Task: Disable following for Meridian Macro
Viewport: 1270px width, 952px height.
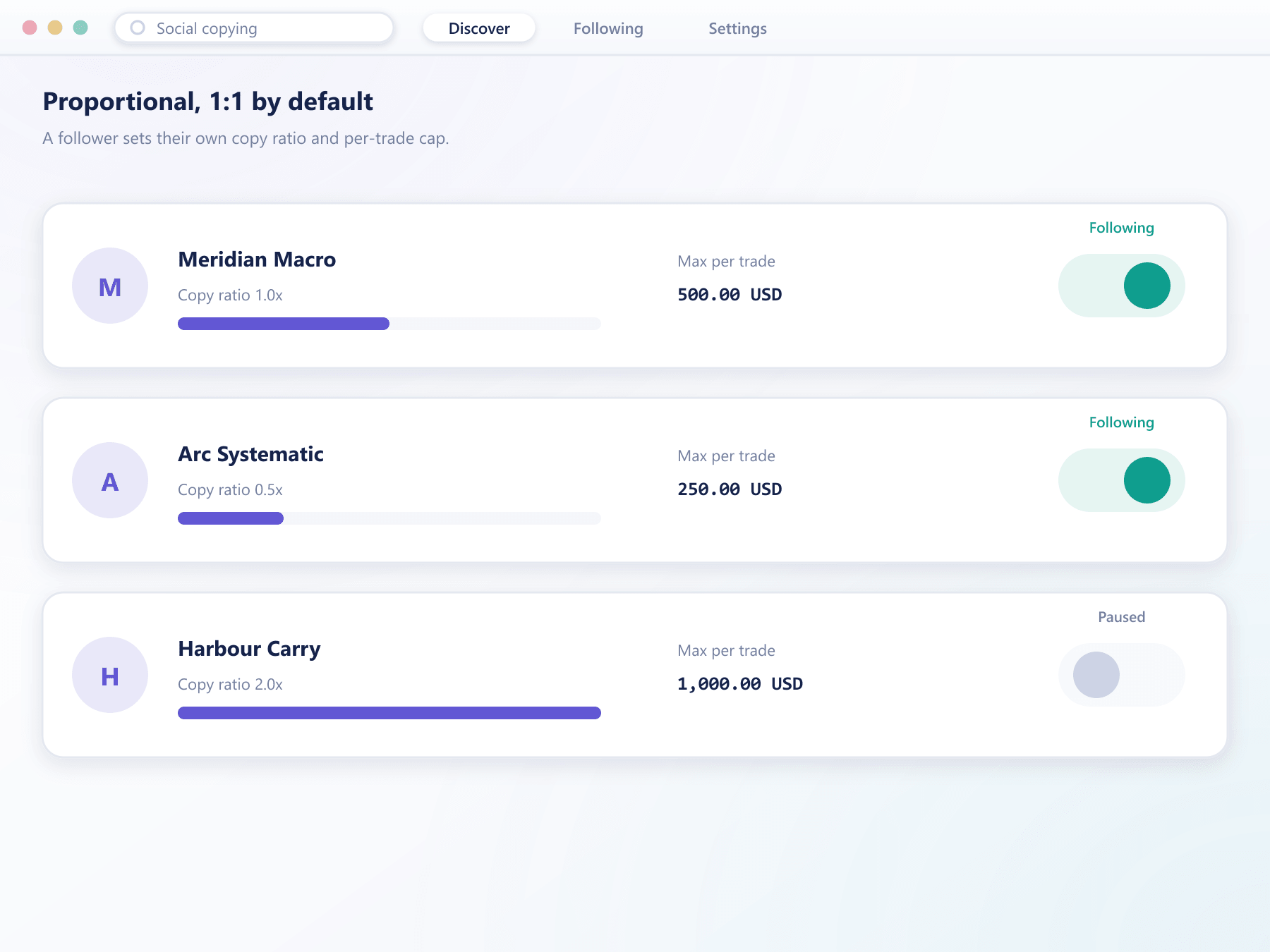Action: [x=1122, y=286]
